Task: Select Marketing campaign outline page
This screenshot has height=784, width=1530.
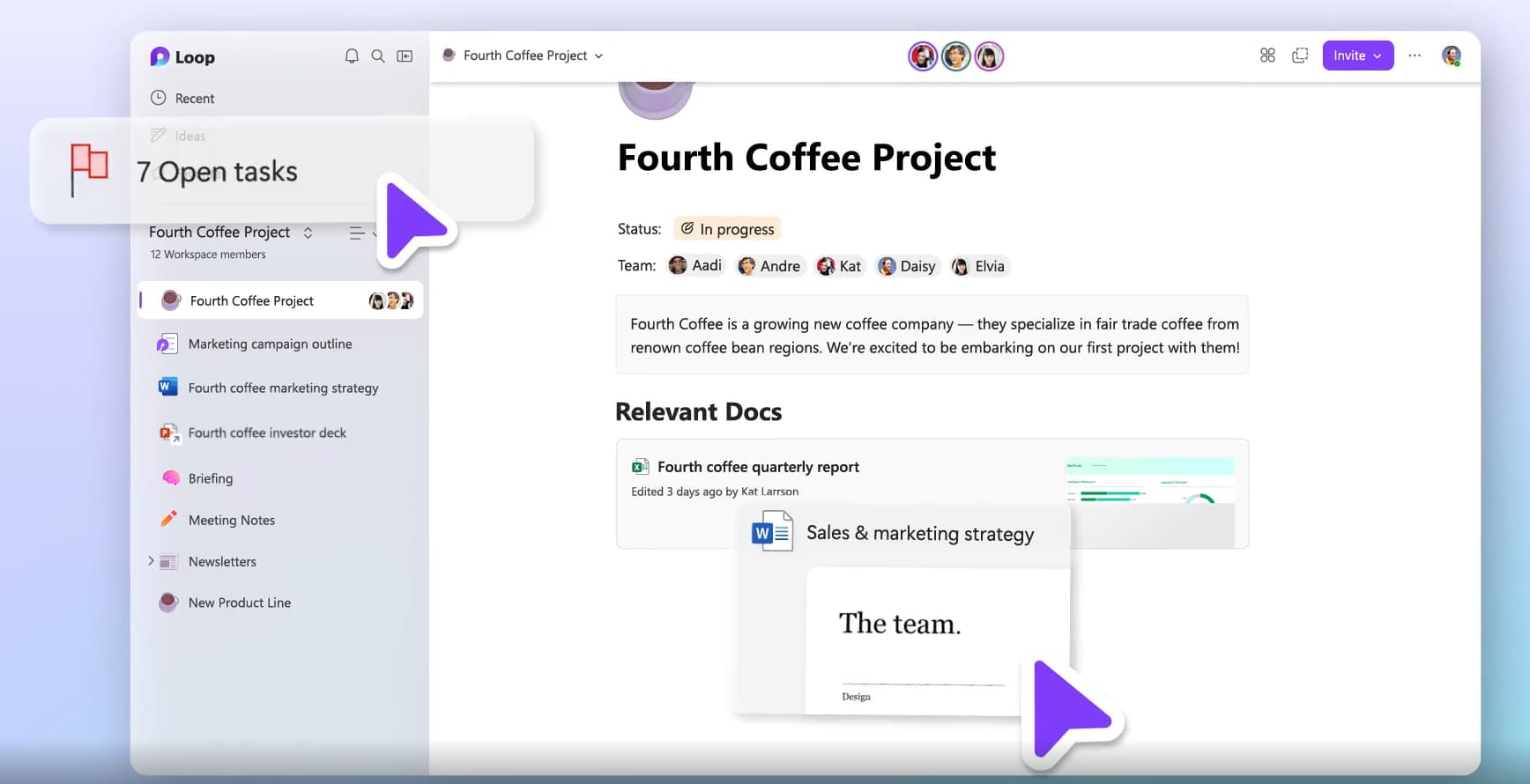Action: pos(270,344)
